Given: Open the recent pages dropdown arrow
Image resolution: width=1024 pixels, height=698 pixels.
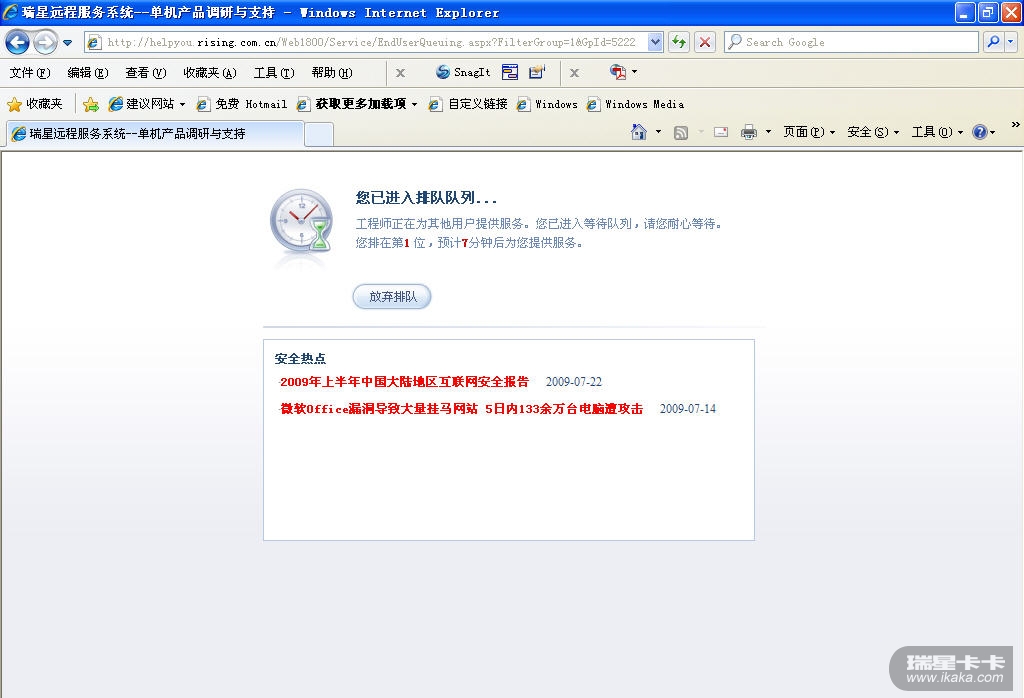Looking at the screenshot, I should (67, 43).
